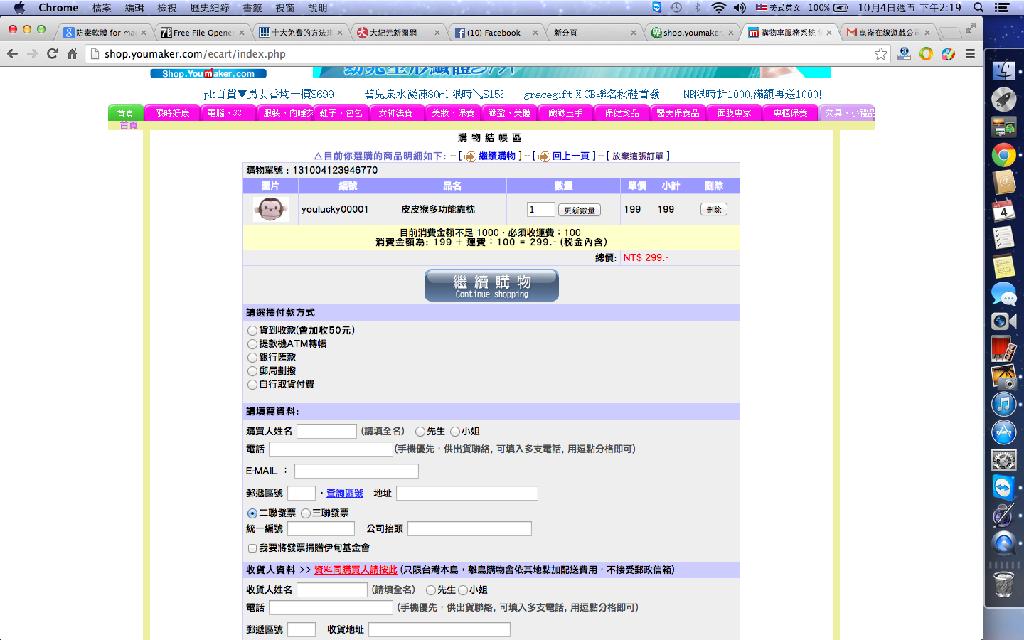1024x640 pixels.
Task: Bookmark this page with the star icon
Action: click(881, 54)
